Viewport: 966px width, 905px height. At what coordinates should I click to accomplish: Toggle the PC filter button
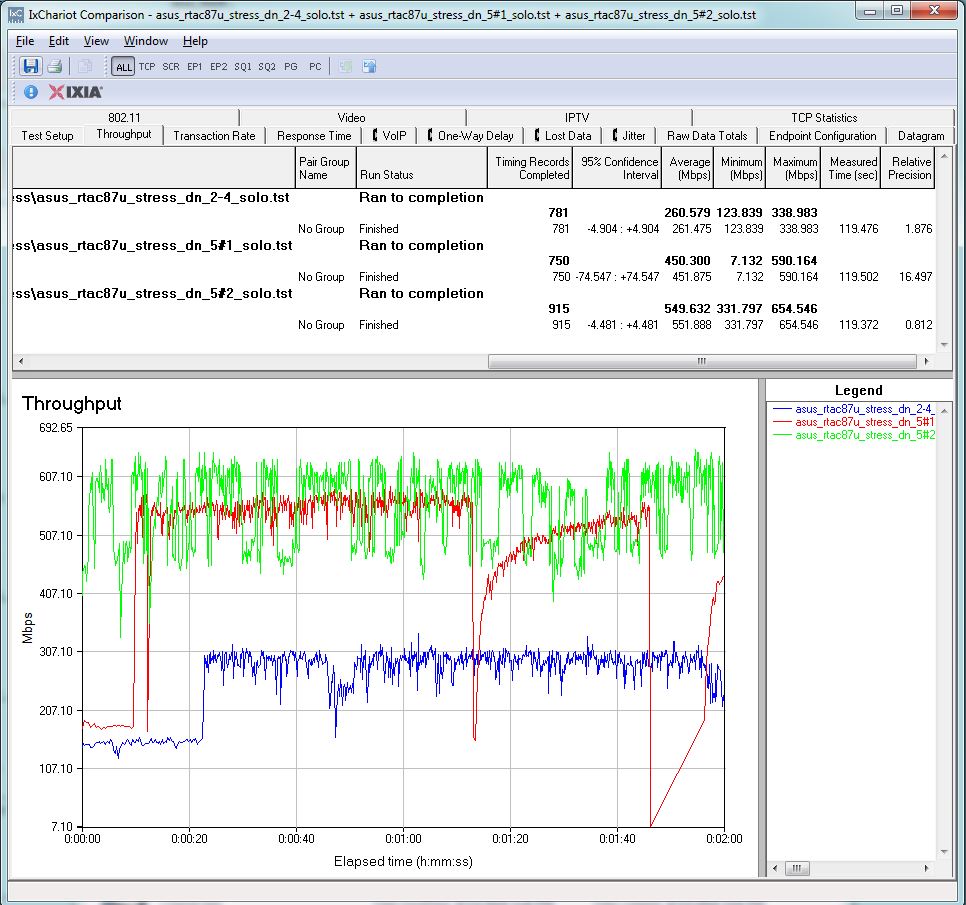315,67
